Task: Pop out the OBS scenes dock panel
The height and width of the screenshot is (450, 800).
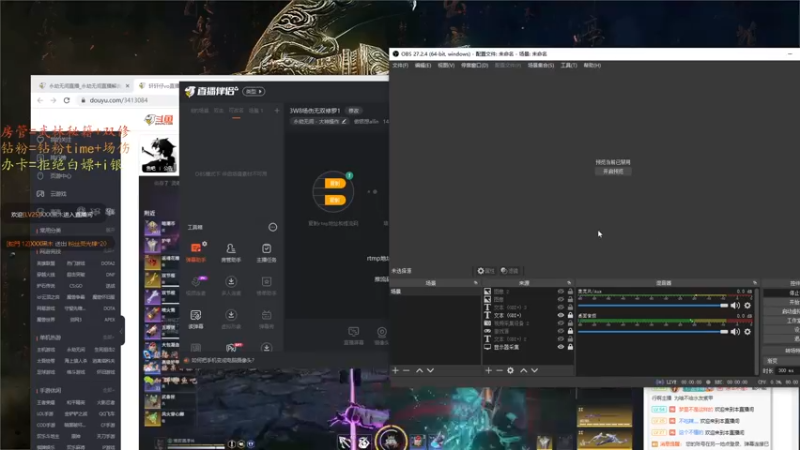Action: [476, 283]
